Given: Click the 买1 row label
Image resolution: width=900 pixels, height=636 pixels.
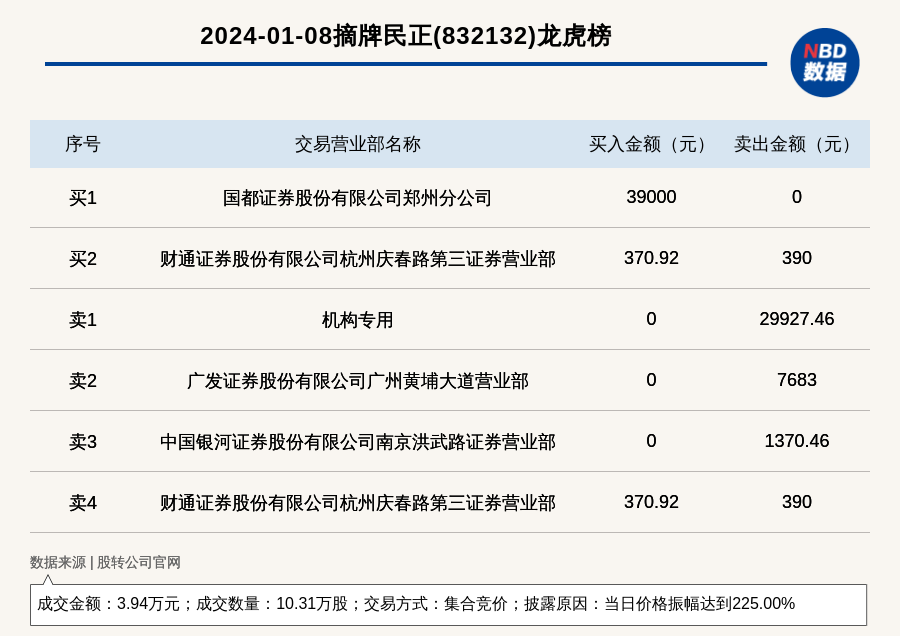Looking at the screenshot, I should pyautogui.click(x=83, y=197).
